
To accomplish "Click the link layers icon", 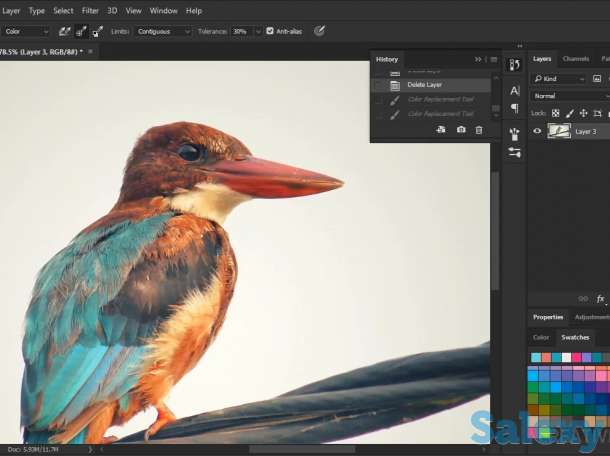I will [x=583, y=299].
